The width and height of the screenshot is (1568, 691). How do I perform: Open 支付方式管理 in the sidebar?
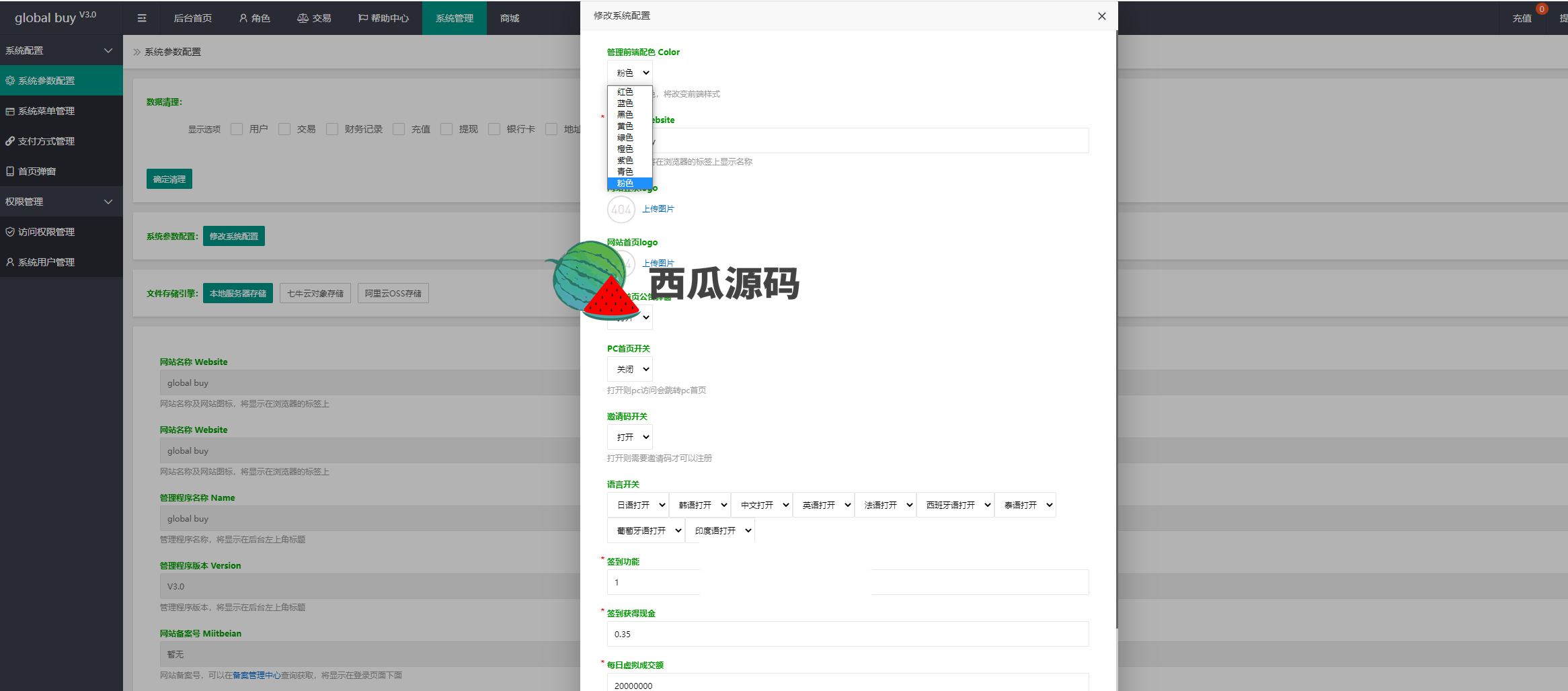coord(61,141)
